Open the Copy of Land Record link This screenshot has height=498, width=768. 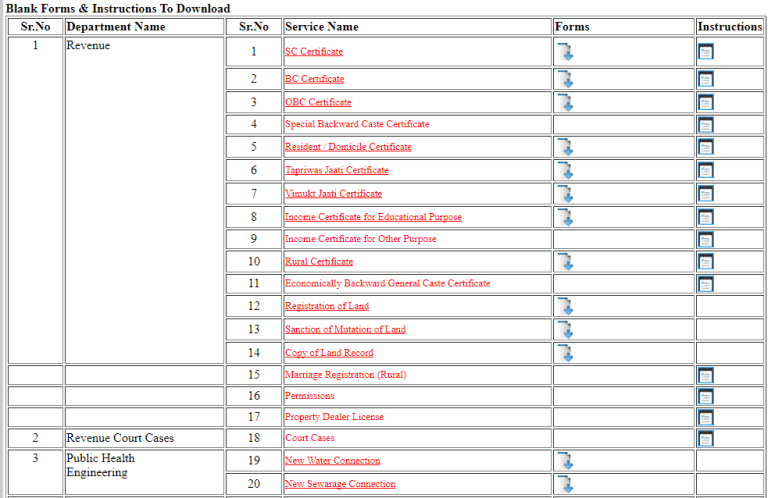click(329, 353)
